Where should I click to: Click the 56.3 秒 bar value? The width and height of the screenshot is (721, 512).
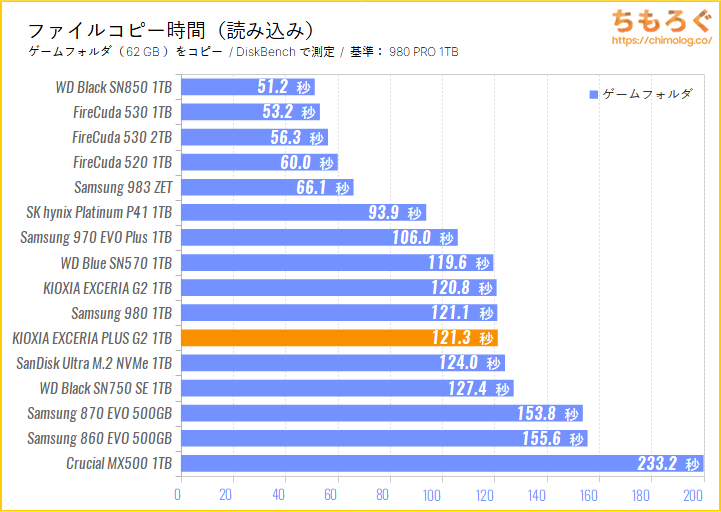tap(298, 138)
